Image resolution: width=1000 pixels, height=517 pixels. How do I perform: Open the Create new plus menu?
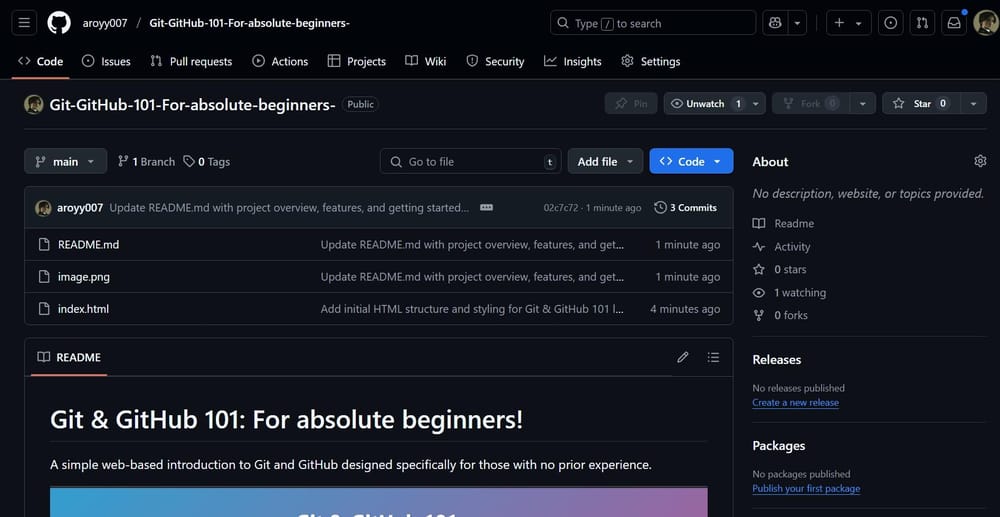pos(848,23)
